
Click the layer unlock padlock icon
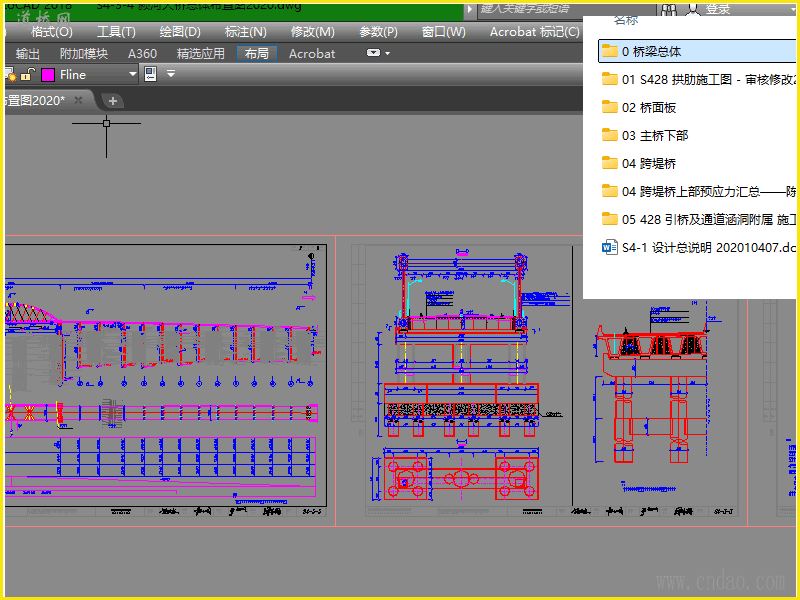click(28, 74)
